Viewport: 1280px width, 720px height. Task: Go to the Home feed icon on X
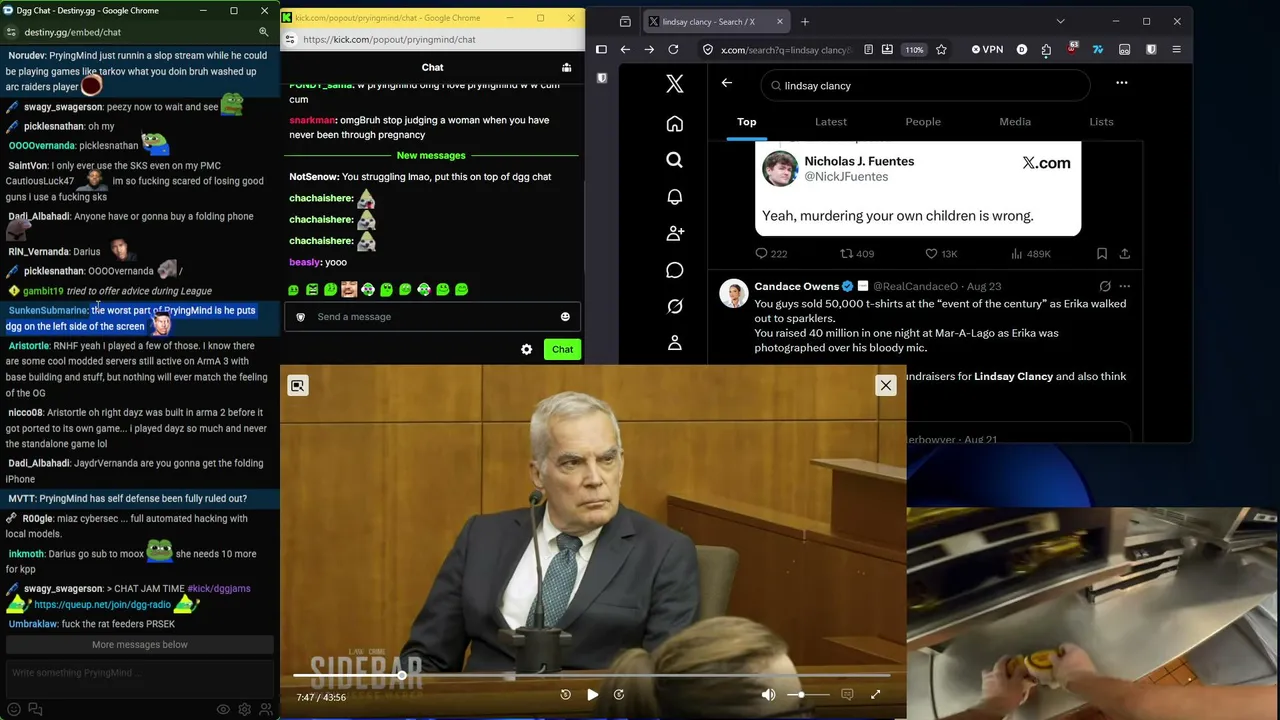[675, 124]
